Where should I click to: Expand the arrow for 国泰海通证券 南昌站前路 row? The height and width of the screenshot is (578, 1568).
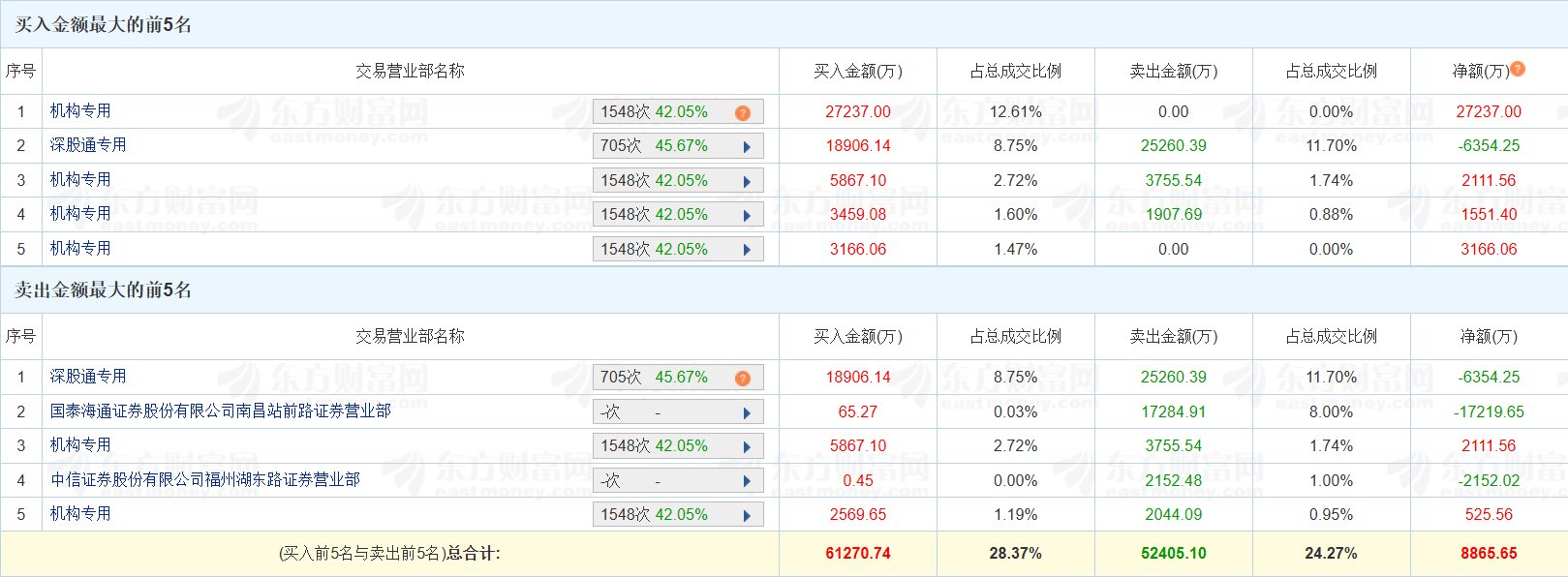click(747, 413)
